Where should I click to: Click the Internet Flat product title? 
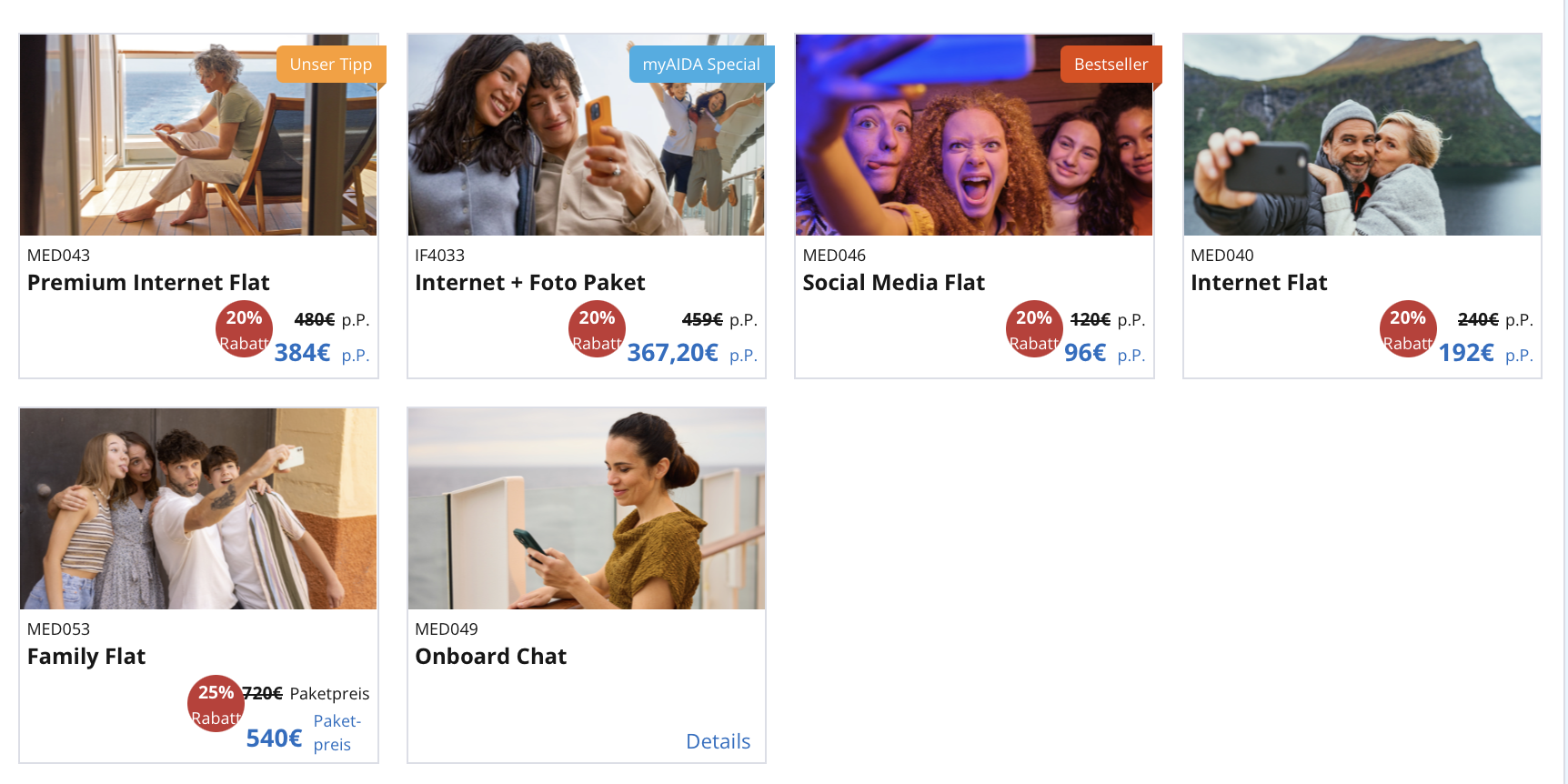pyautogui.click(x=1259, y=283)
